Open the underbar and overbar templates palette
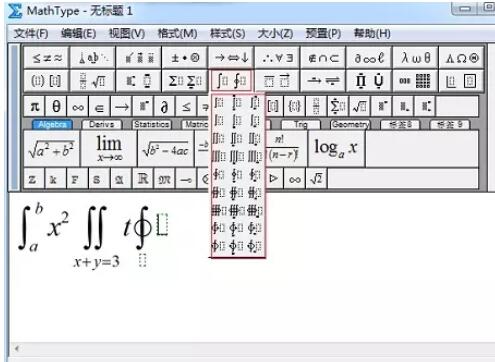This screenshot has width=495, height=362. [x=277, y=81]
